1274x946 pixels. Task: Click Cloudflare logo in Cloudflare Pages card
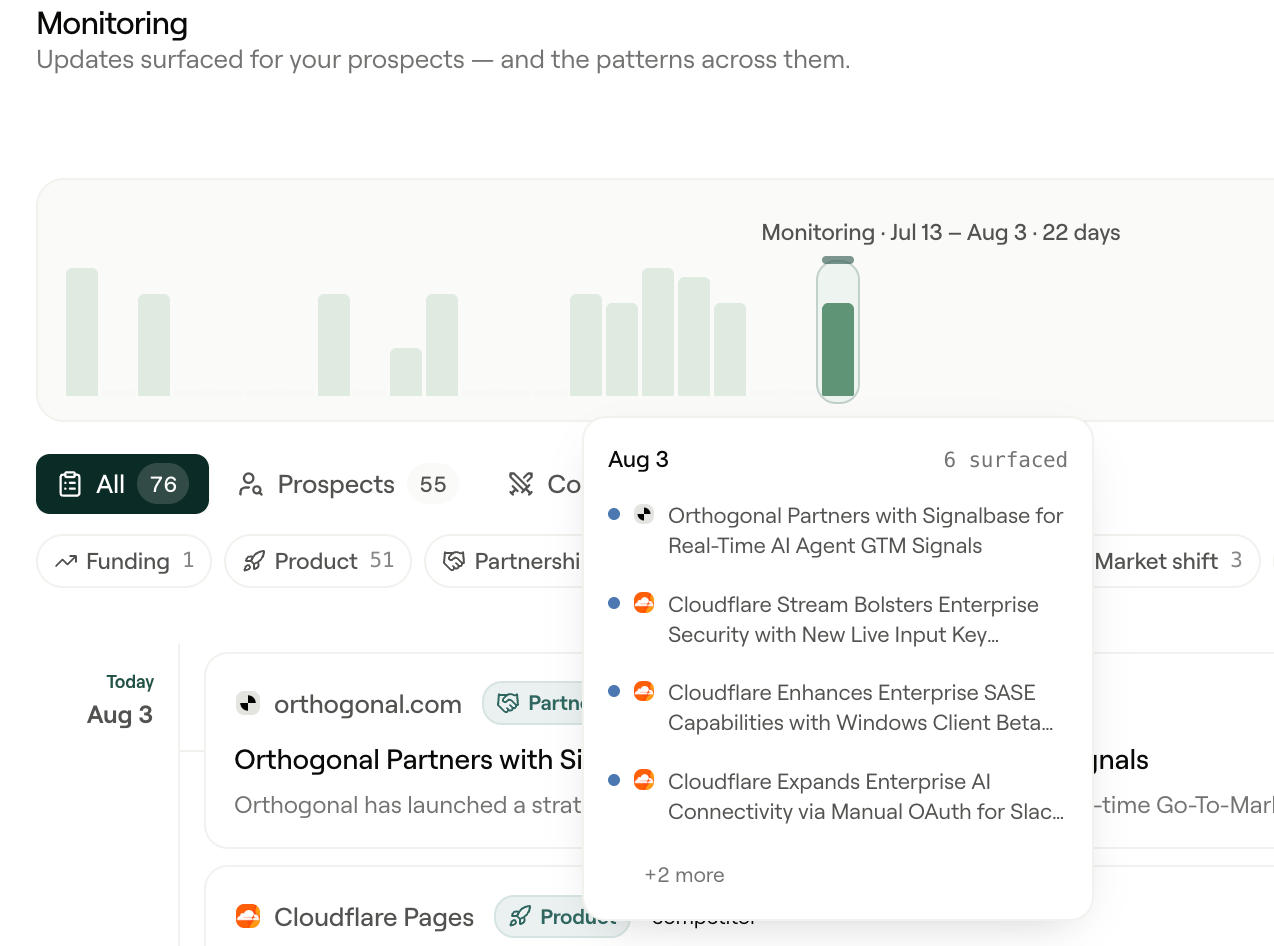click(x=248, y=916)
